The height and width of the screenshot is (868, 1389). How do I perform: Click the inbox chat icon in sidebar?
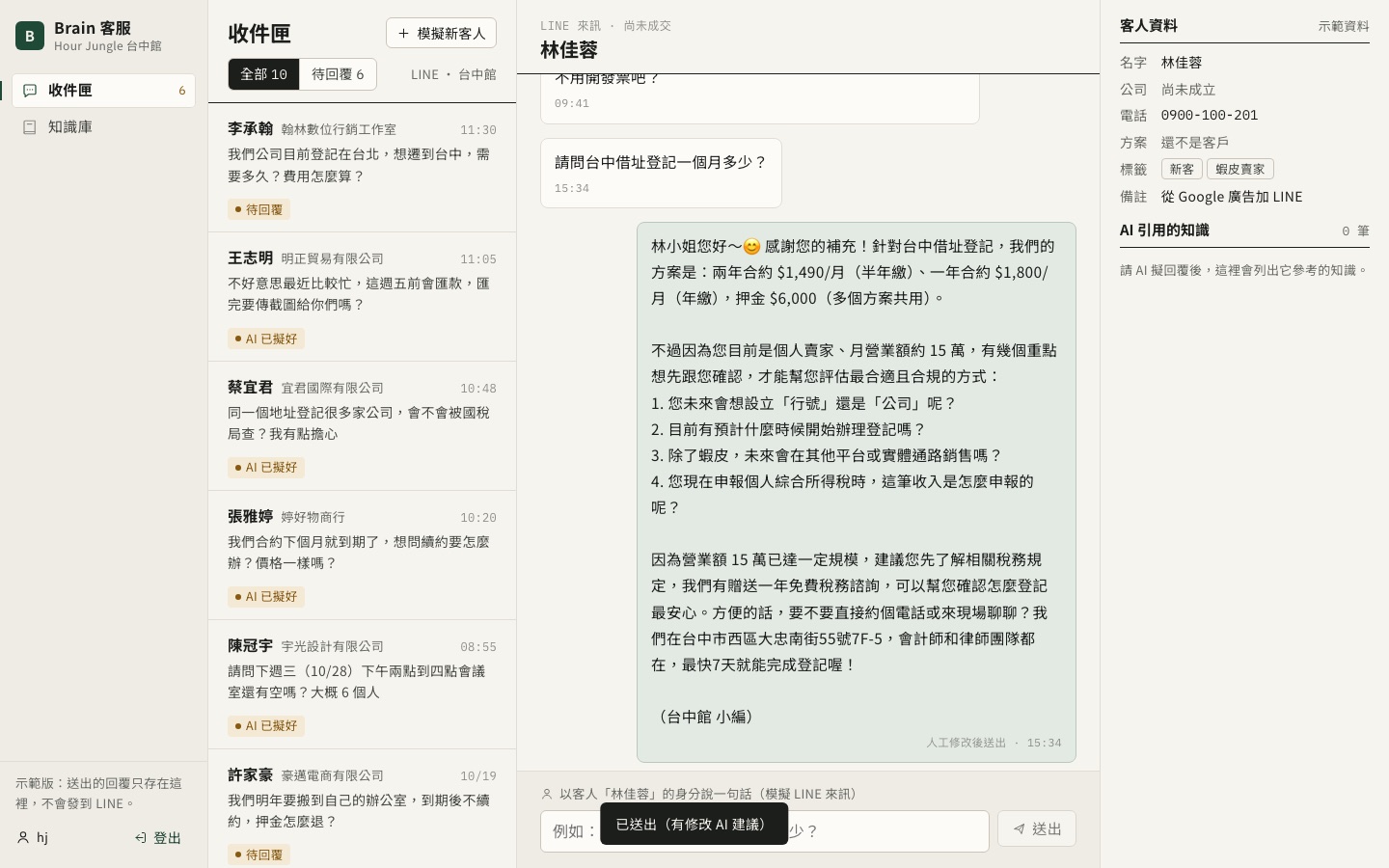coord(30,91)
